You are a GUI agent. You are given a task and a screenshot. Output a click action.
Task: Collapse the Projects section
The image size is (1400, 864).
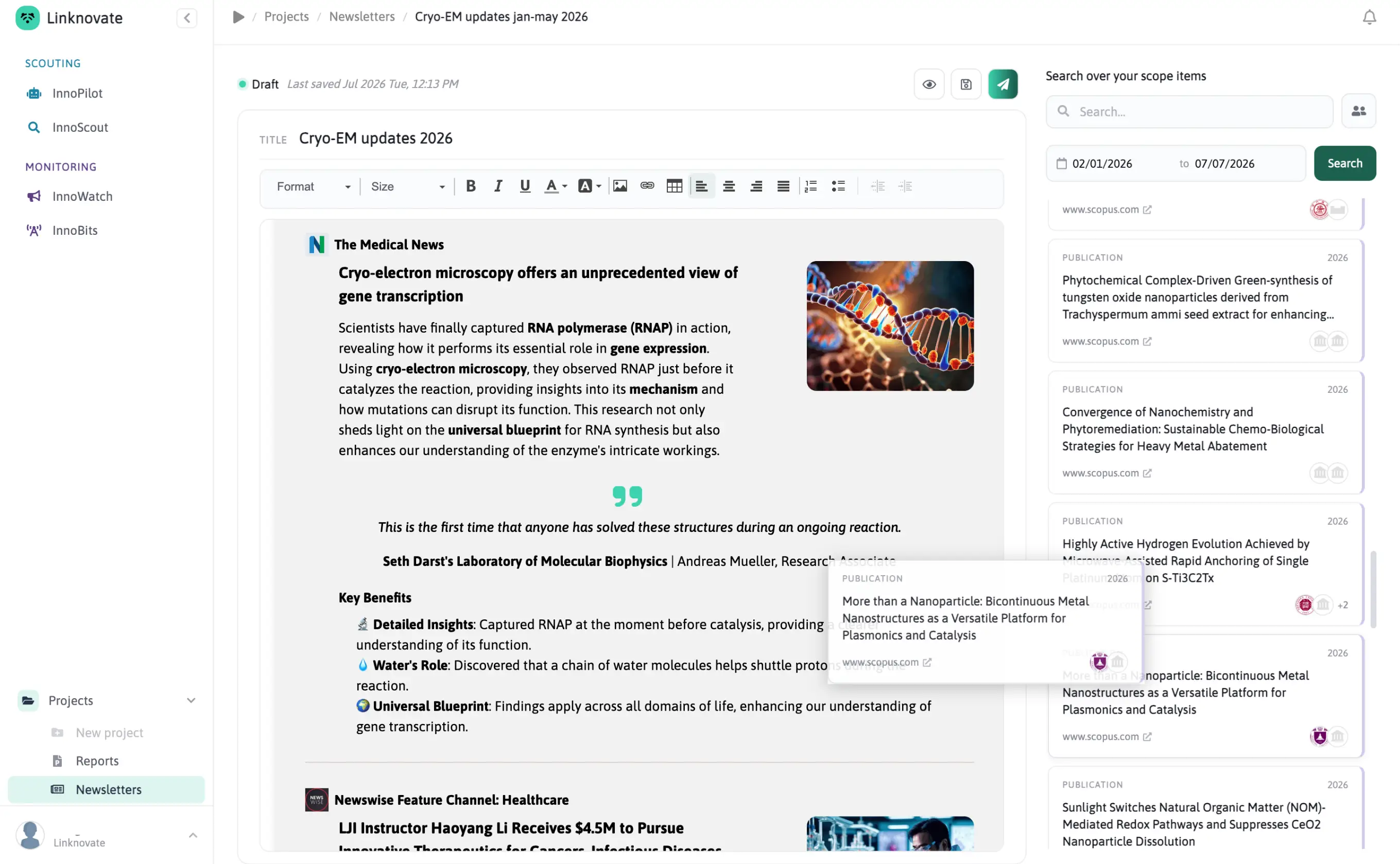point(192,701)
